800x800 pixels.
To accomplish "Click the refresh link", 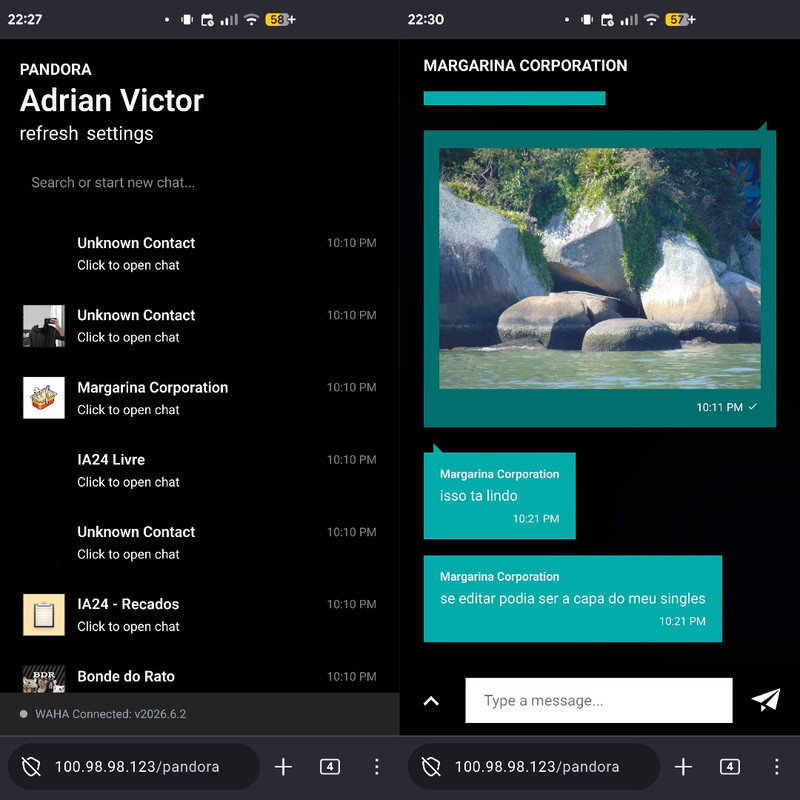I will 49,134.
